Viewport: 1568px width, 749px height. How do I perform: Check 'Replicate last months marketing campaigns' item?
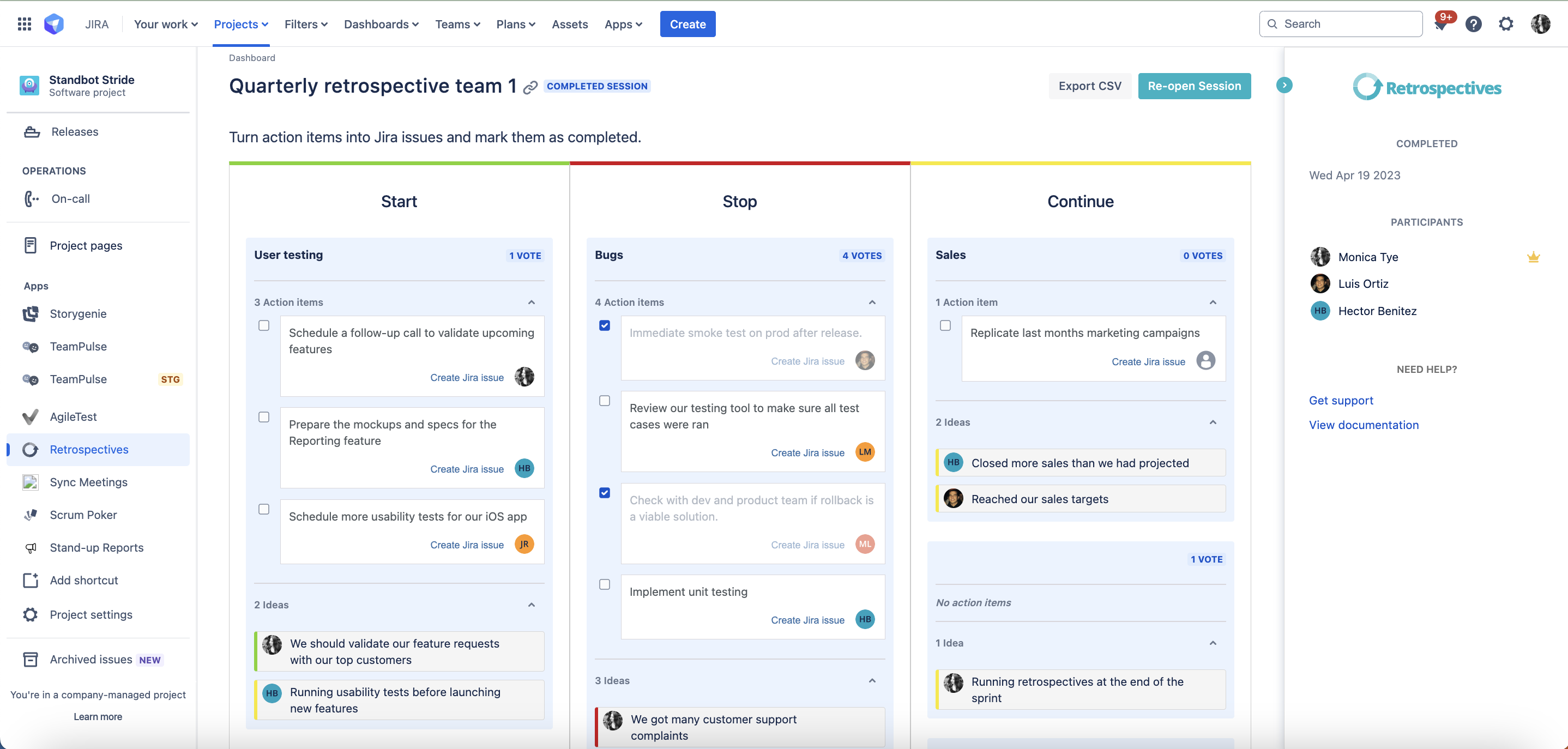pyautogui.click(x=945, y=325)
